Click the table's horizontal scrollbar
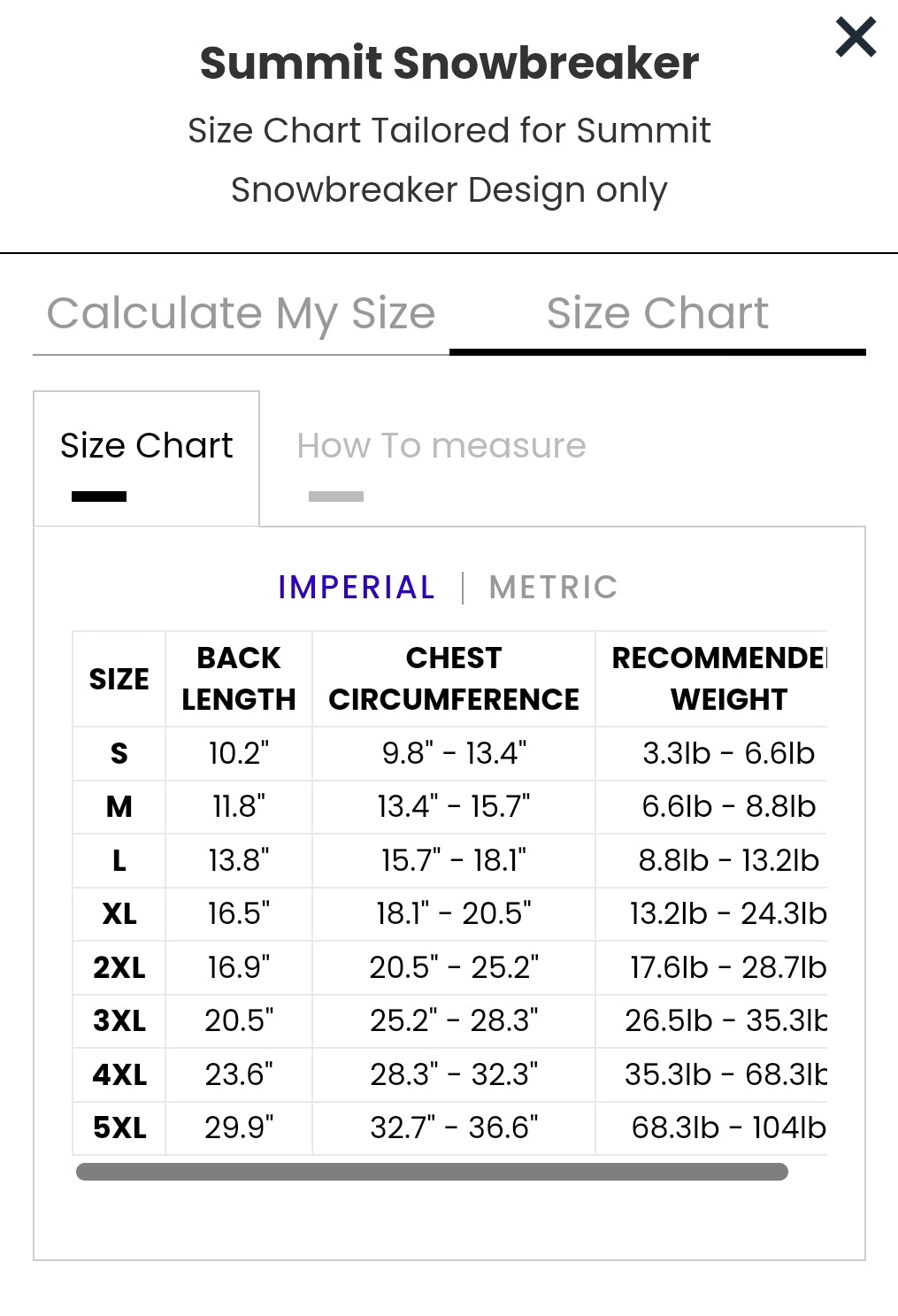Viewport: 898px width, 1316px height. [x=432, y=1172]
